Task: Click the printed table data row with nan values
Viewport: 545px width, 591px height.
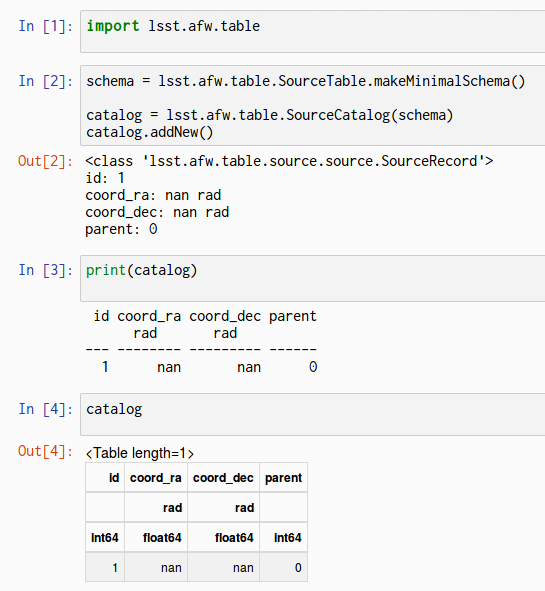Action: tap(210, 367)
